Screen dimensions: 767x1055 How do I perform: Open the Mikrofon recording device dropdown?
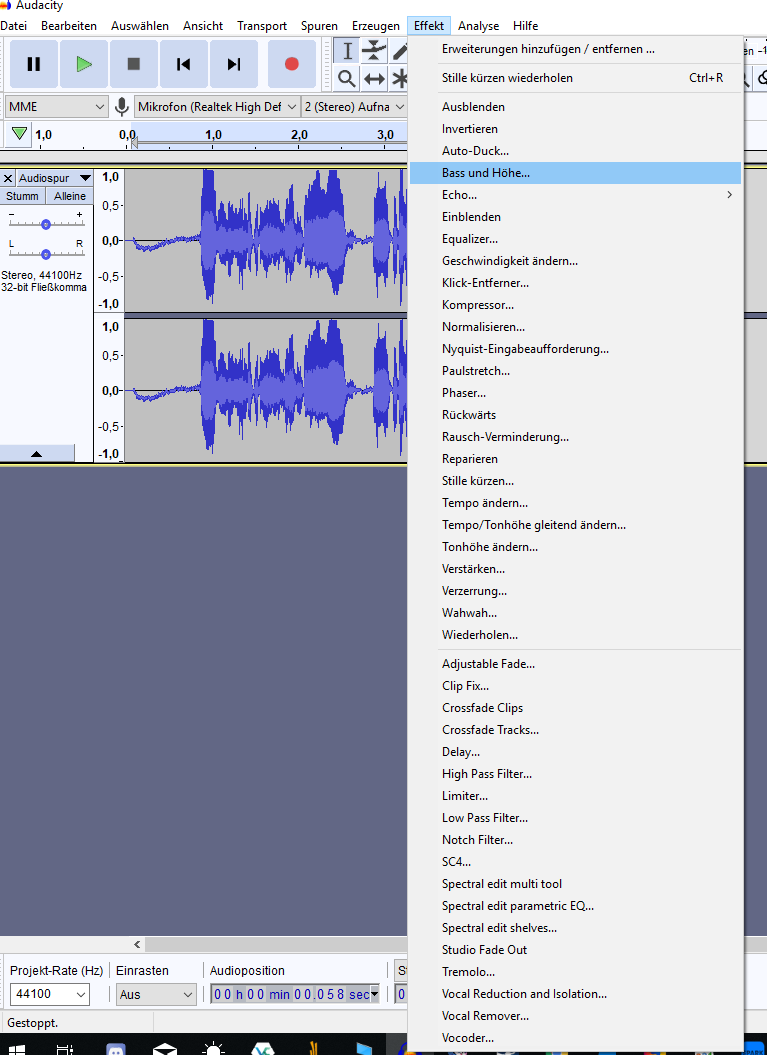pyautogui.click(x=217, y=107)
